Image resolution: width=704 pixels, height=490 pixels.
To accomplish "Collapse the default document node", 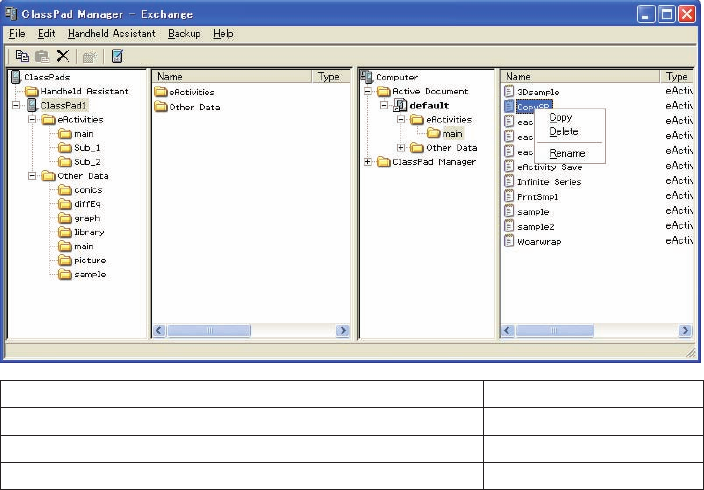I will coord(384,106).
